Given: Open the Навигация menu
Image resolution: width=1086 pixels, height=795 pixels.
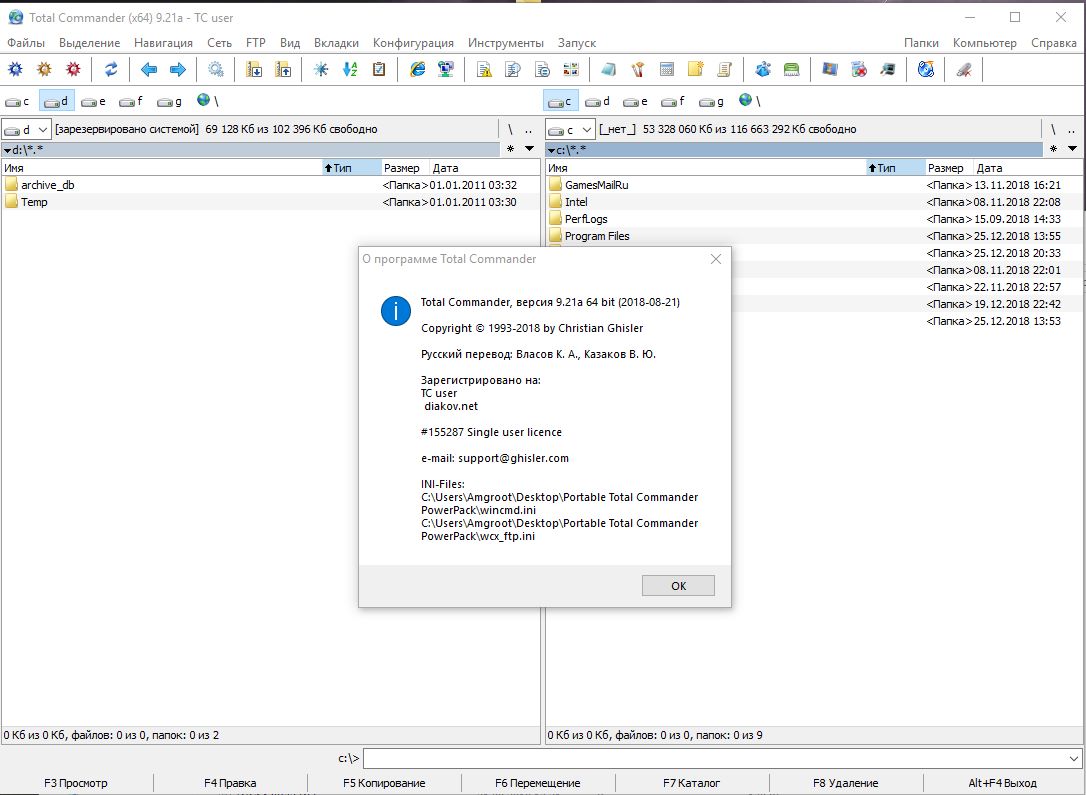Looking at the screenshot, I should point(163,43).
